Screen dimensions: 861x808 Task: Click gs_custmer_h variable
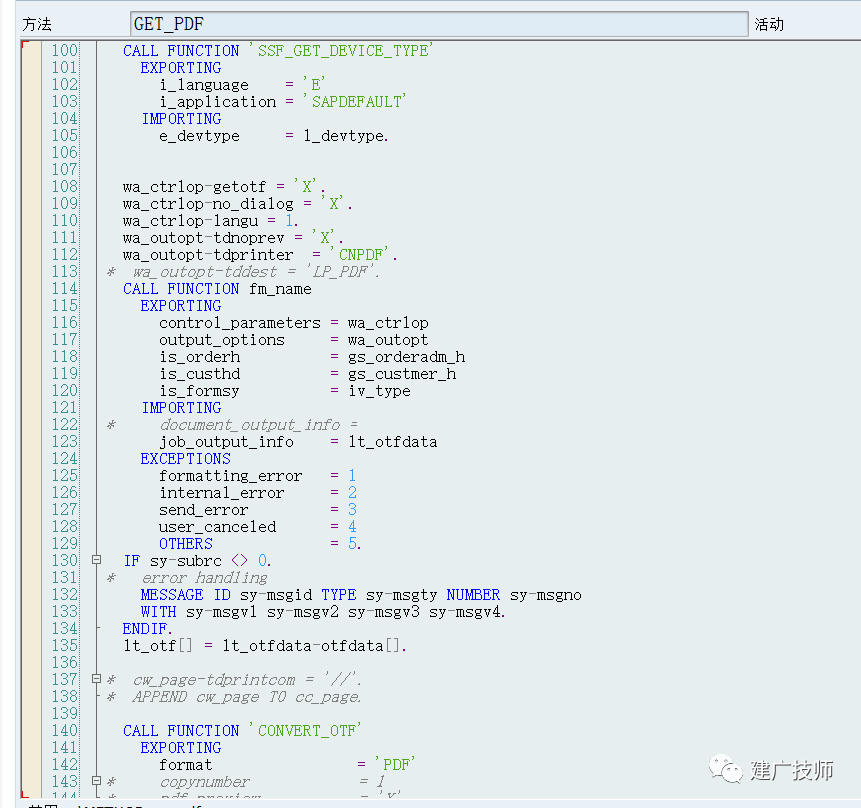(x=402, y=374)
